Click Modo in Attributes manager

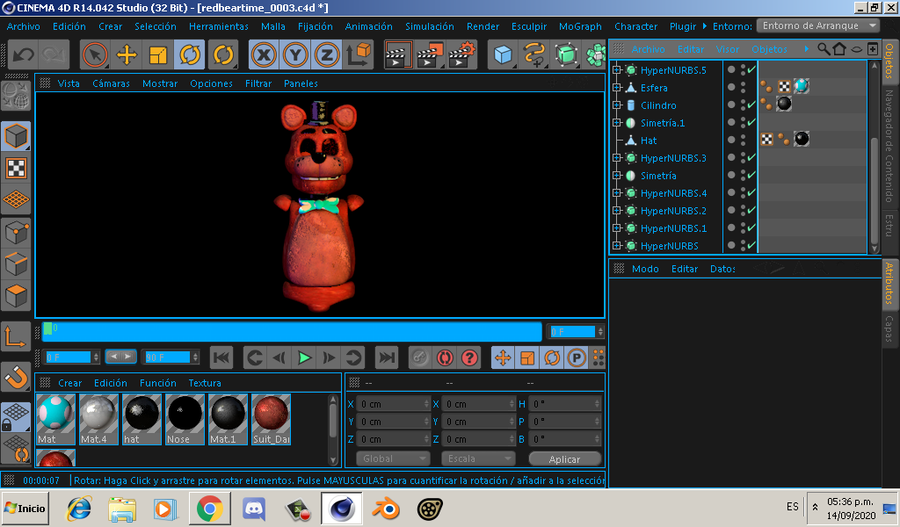click(645, 269)
